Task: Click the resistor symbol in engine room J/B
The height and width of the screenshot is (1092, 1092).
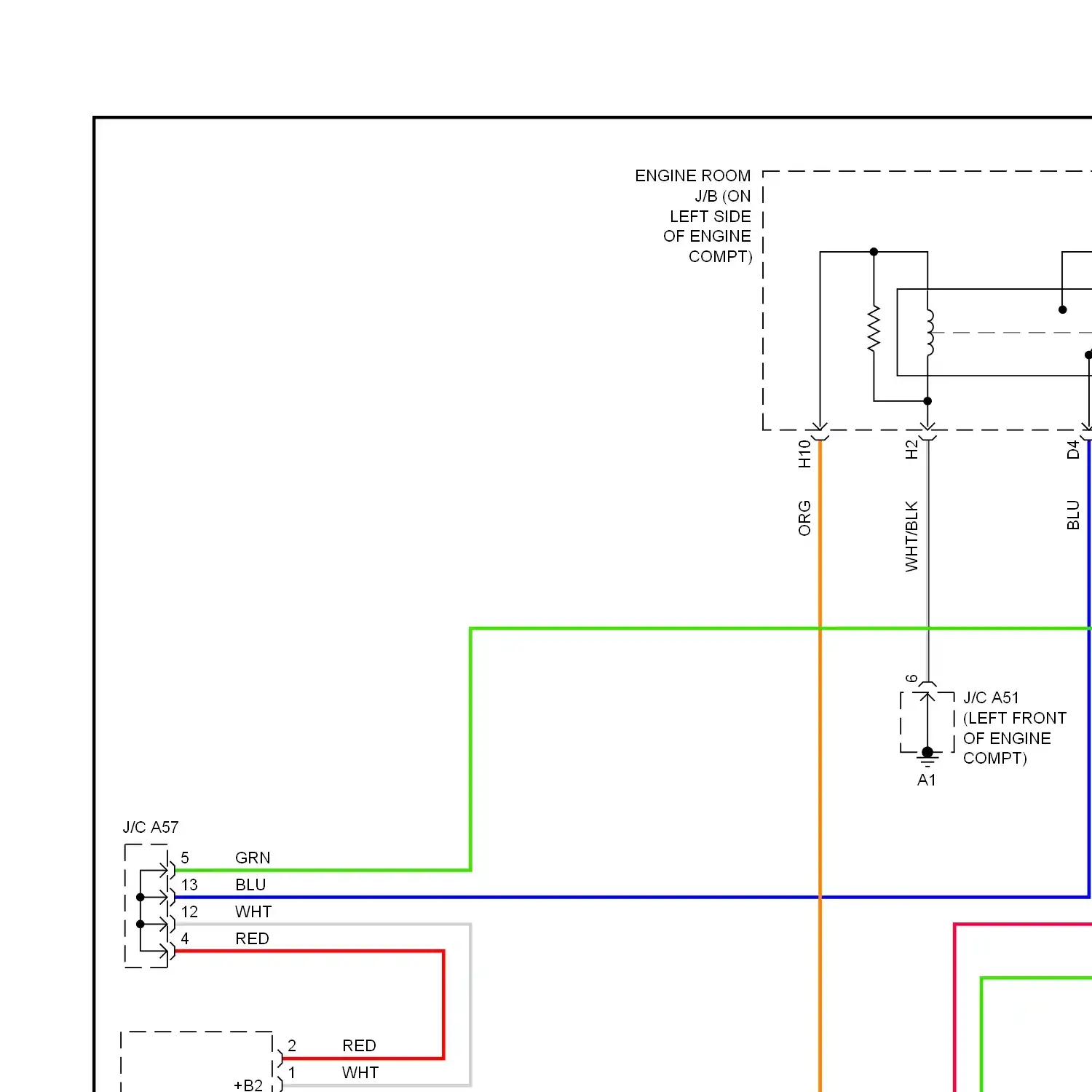Action: click(874, 330)
